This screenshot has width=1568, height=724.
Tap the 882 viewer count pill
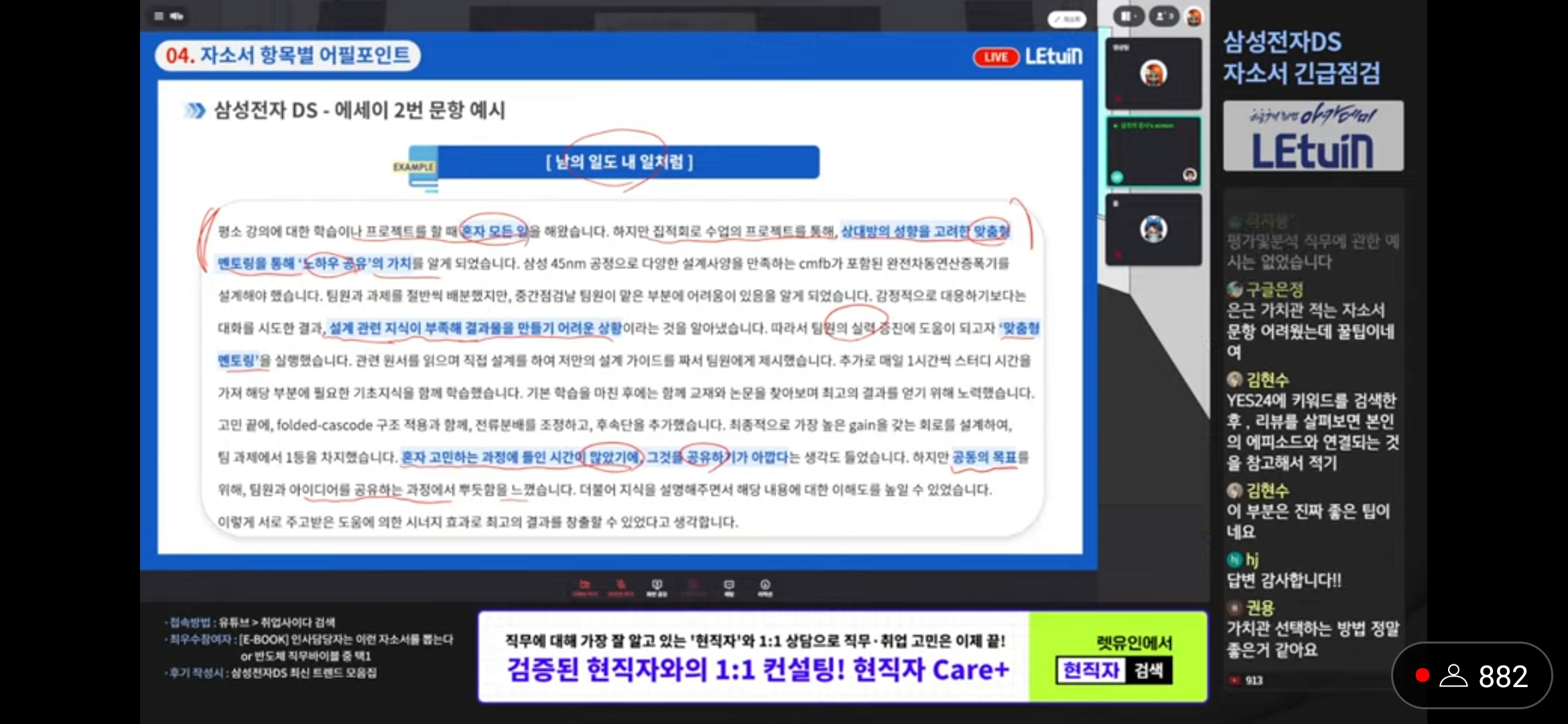[x=1472, y=676]
